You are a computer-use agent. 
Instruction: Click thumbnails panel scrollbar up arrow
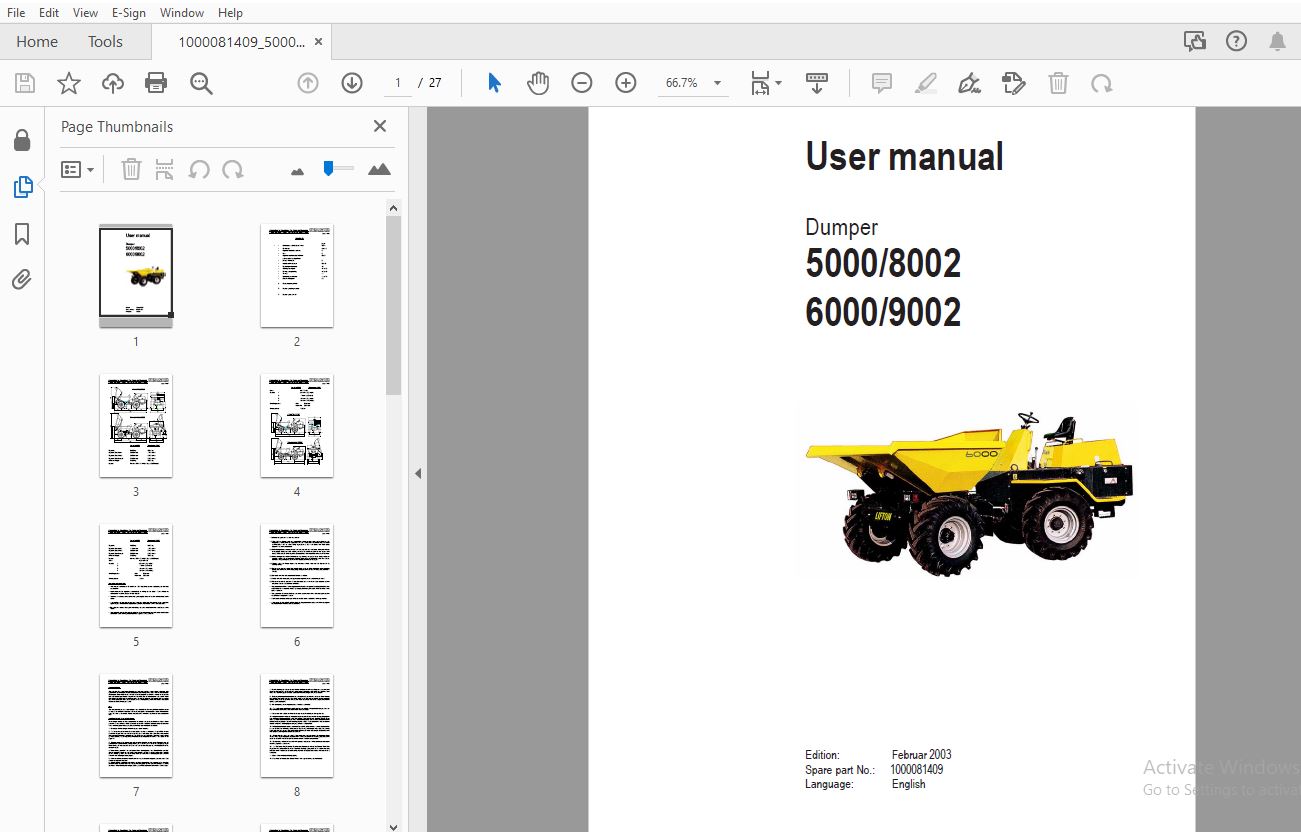[x=394, y=208]
